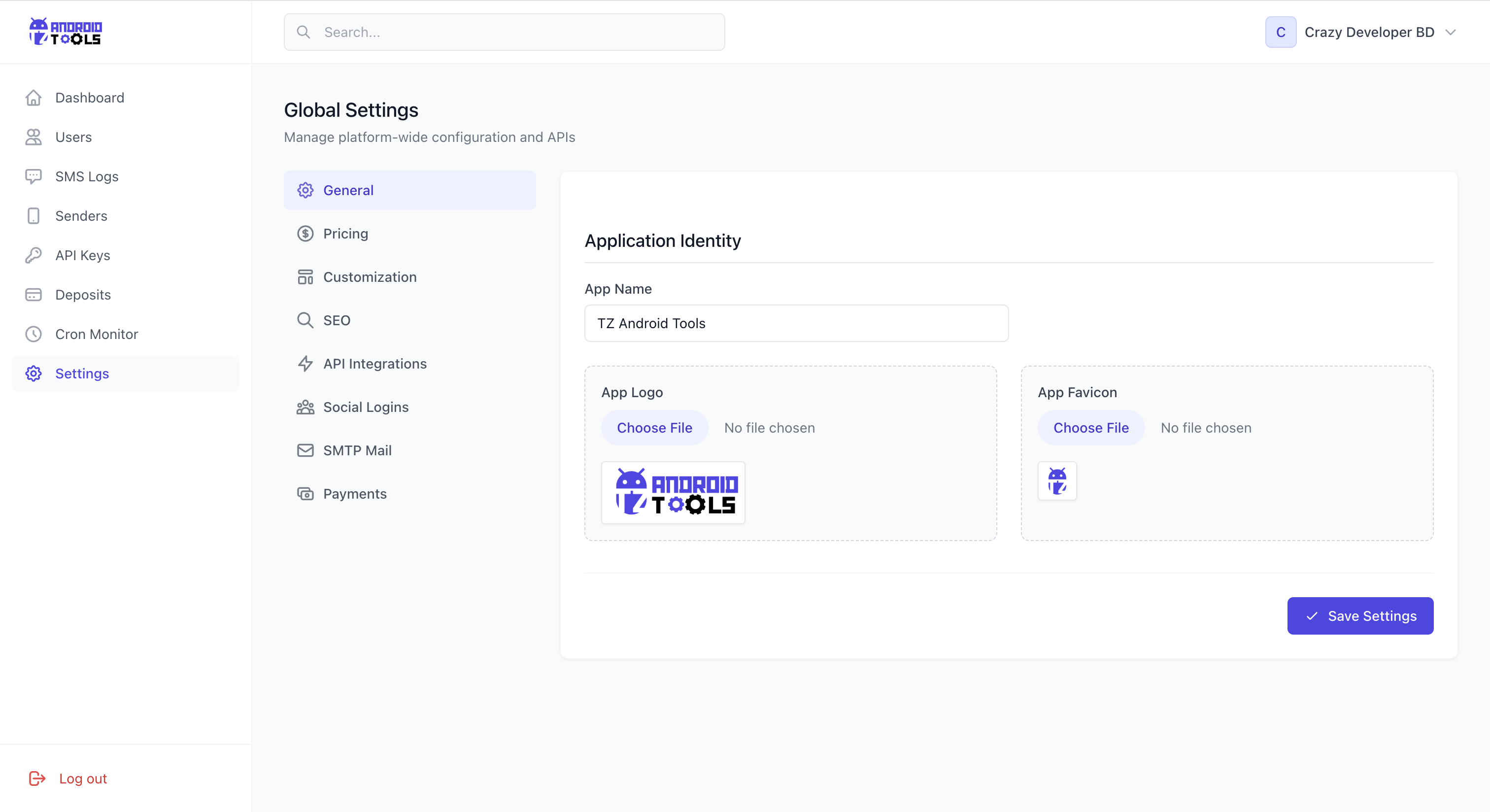Click the Customization layout icon
The width and height of the screenshot is (1490, 812).
[305, 277]
